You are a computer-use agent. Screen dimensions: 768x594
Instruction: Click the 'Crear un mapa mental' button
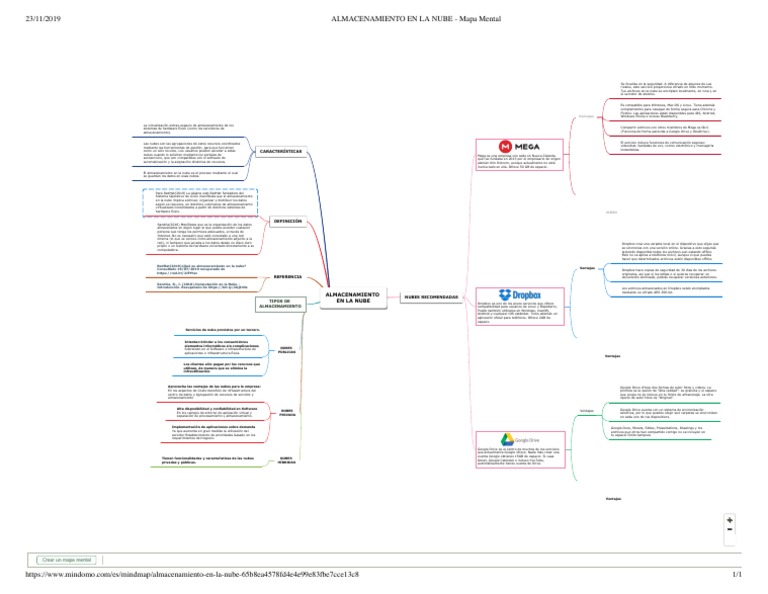click(x=67, y=560)
